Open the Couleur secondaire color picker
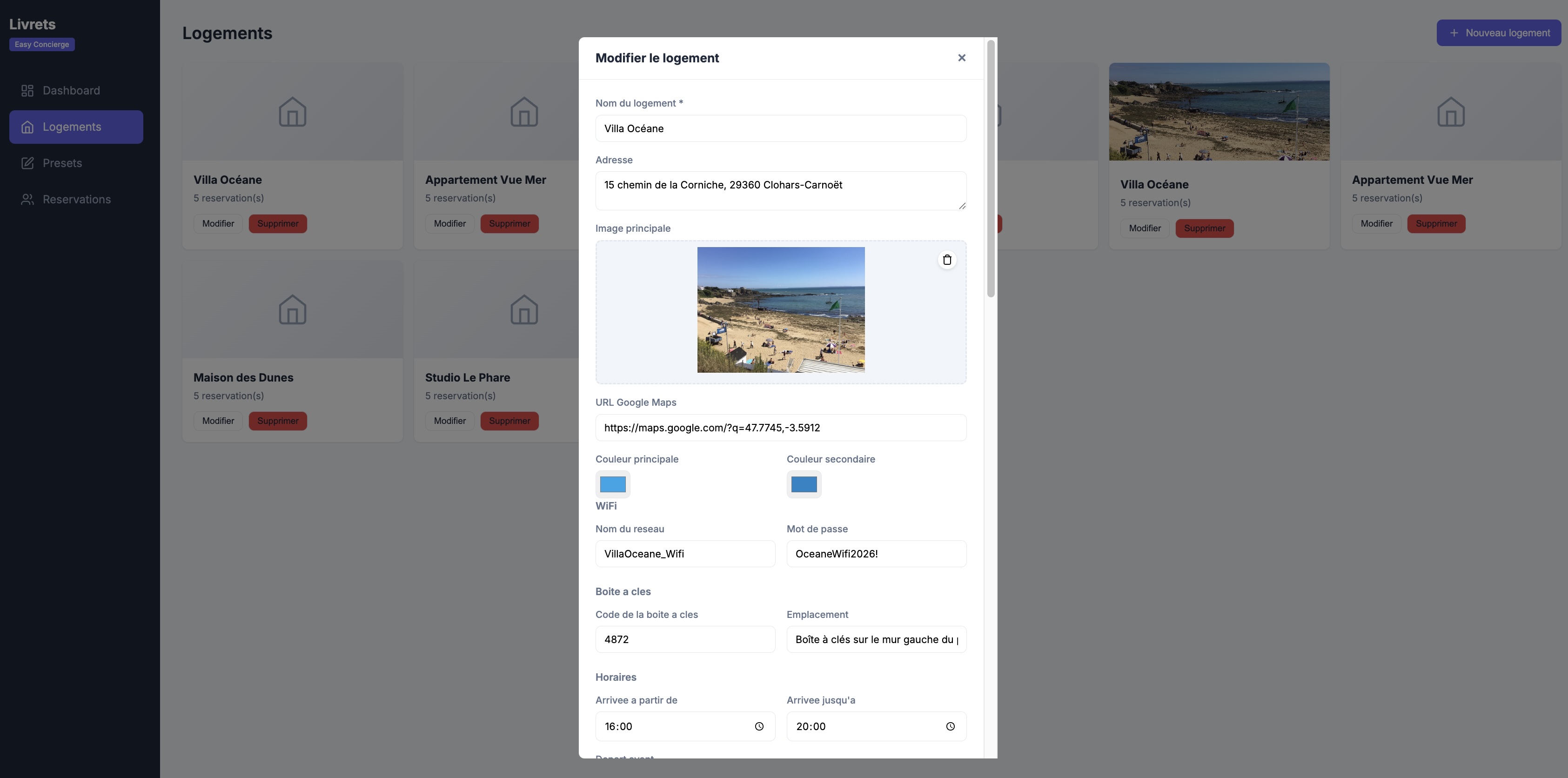 click(x=804, y=484)
